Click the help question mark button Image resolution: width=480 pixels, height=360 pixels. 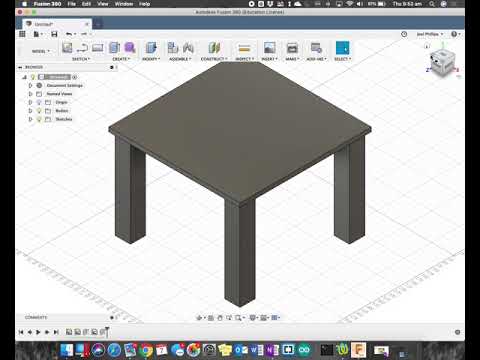point(454,34)
